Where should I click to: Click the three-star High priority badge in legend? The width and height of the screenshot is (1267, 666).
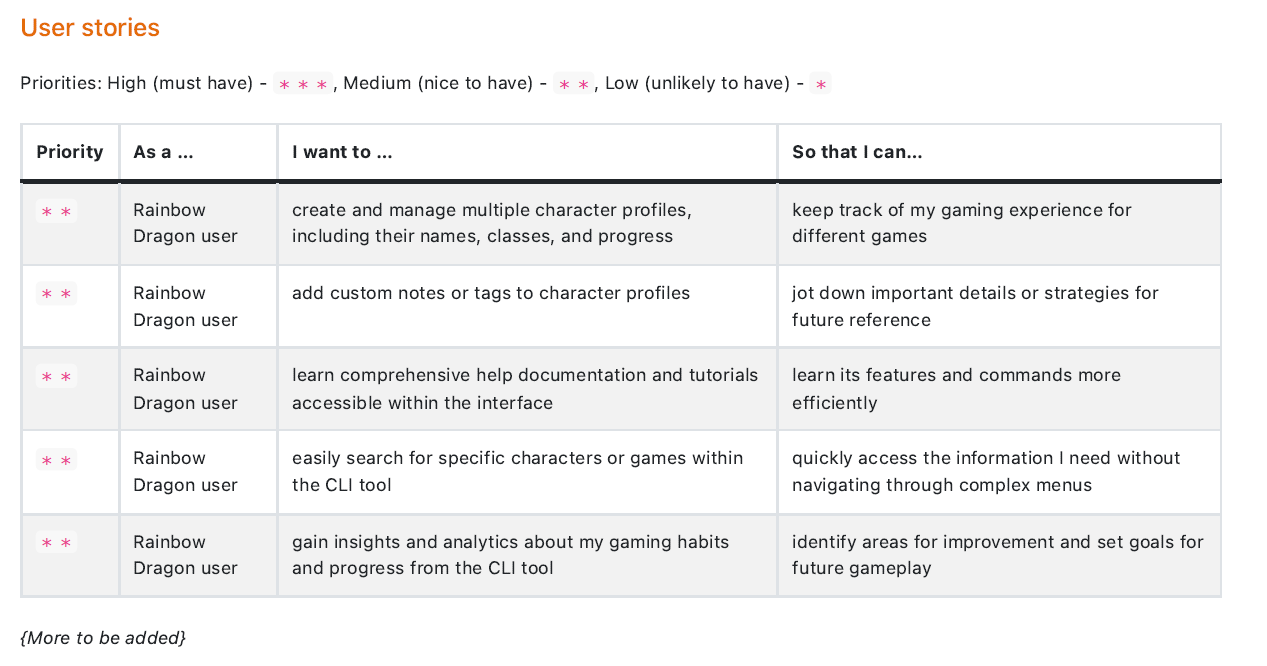(303, 84)
